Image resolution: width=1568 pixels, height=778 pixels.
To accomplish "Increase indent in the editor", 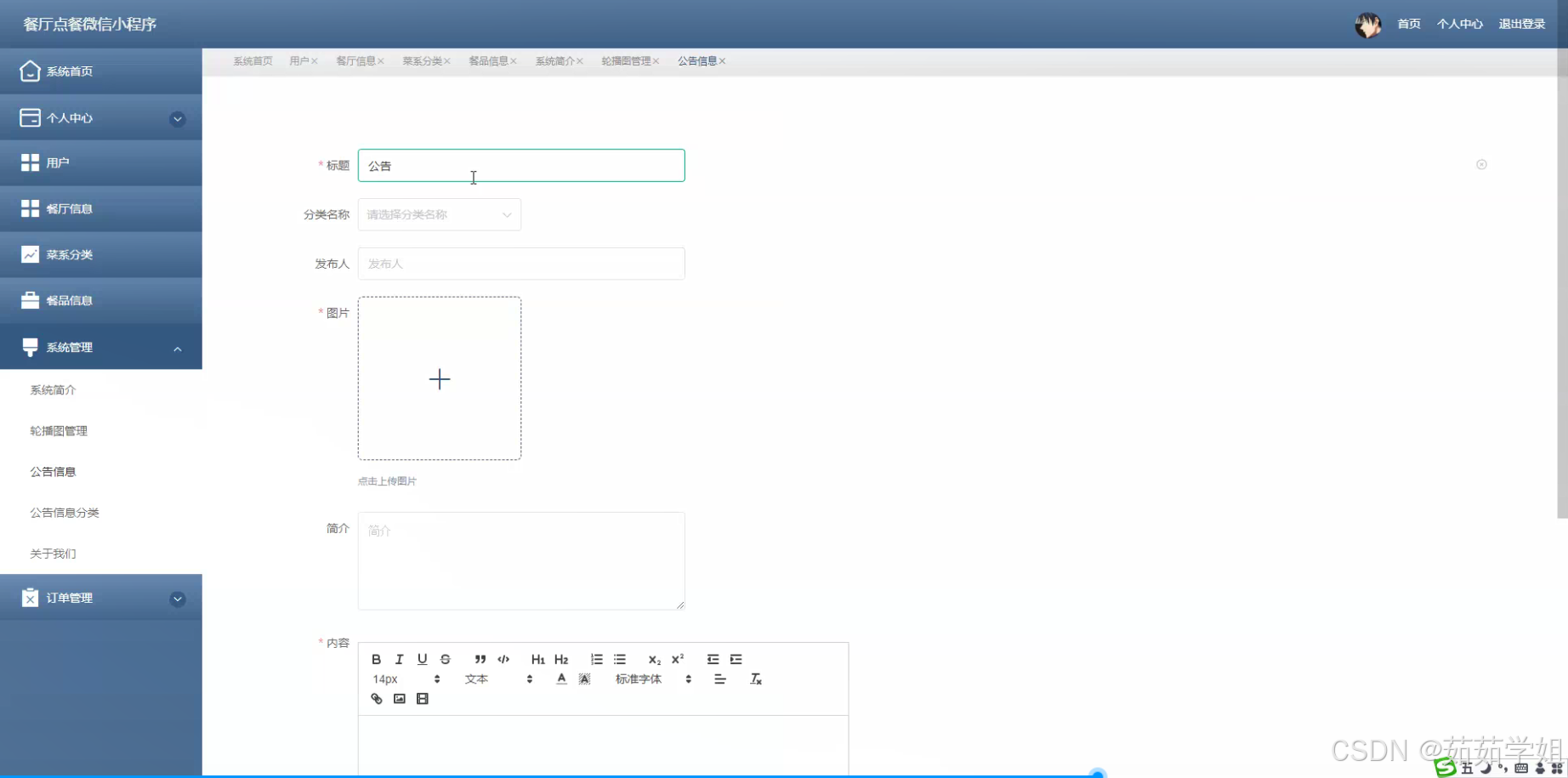I will coord(736,659).
